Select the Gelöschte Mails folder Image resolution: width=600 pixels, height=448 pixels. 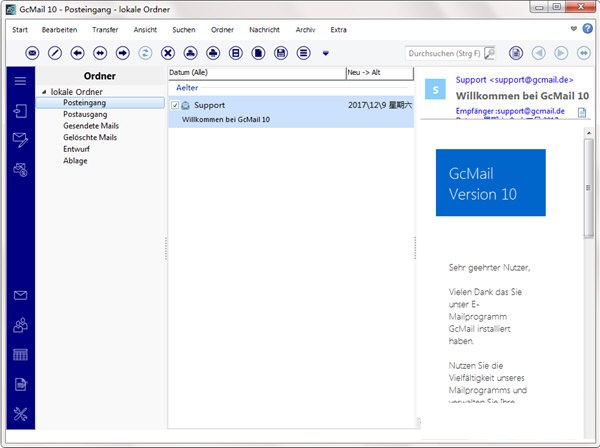(x=90, y=137)
